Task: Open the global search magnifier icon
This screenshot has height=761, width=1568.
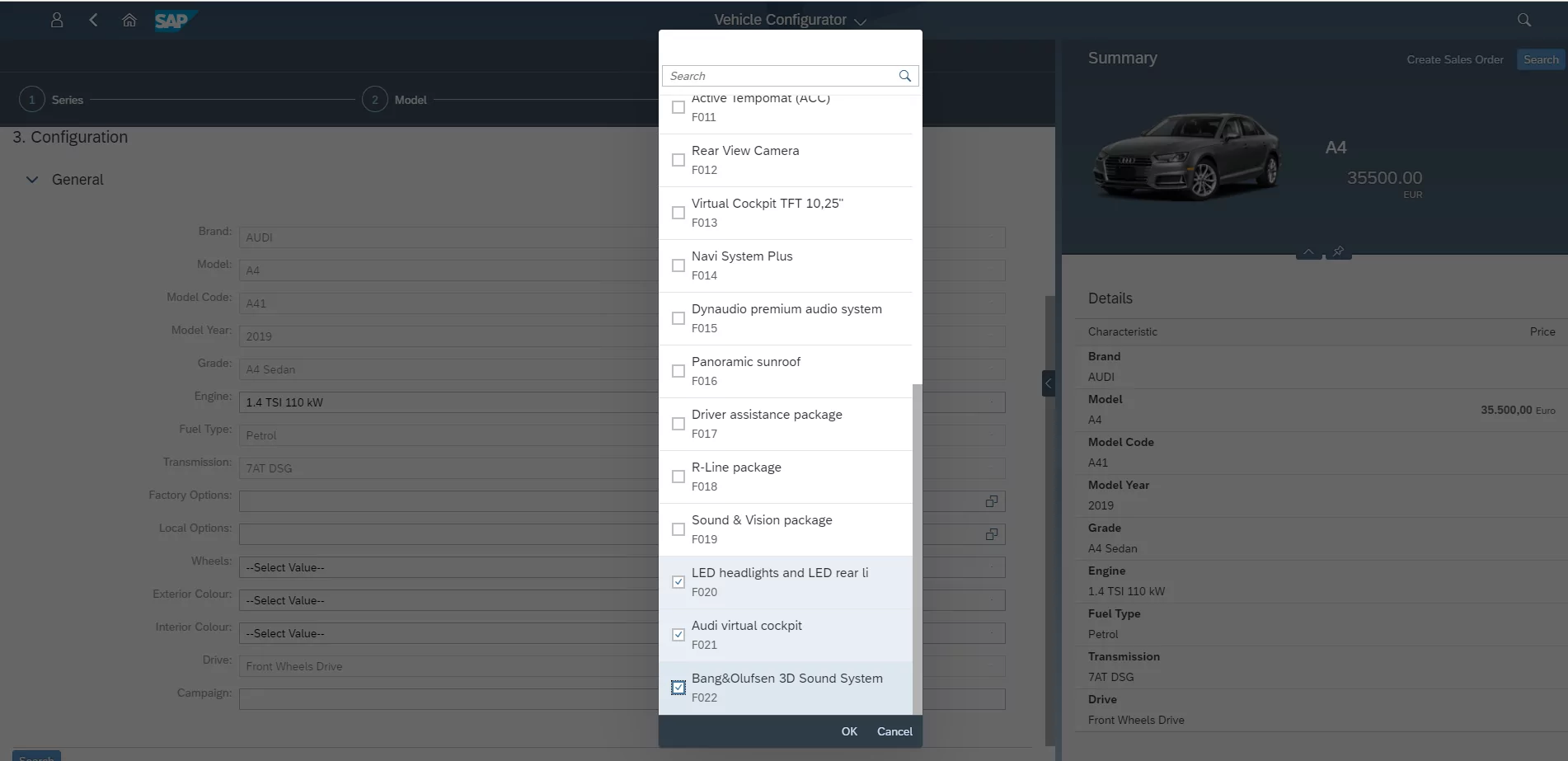Action: pos(1524,20)
